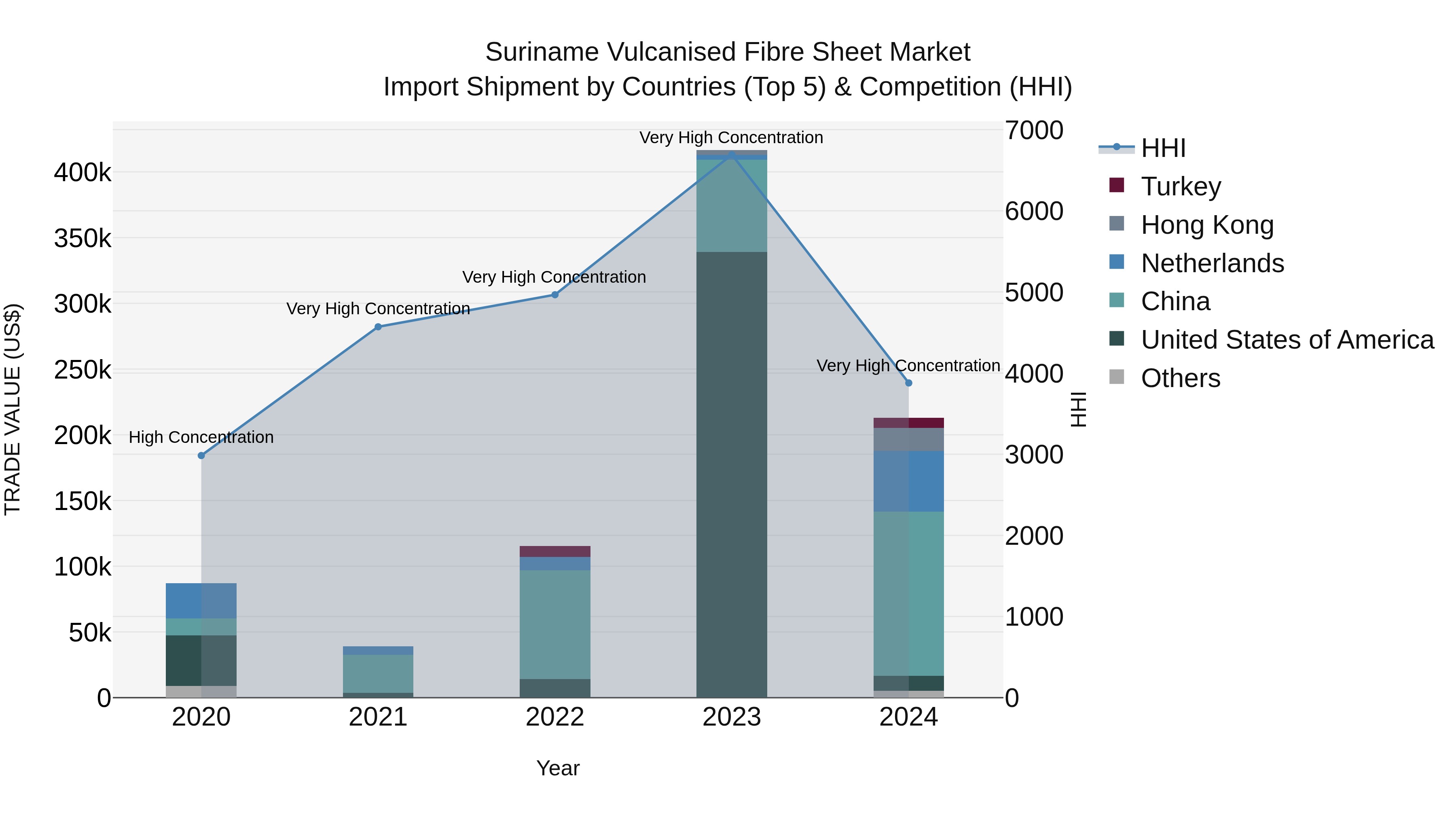Click 'Very High Concentration' annotation above 2024
This screenshot has height=819, width=1456.
pyautogui.click(x=909, y=366)
